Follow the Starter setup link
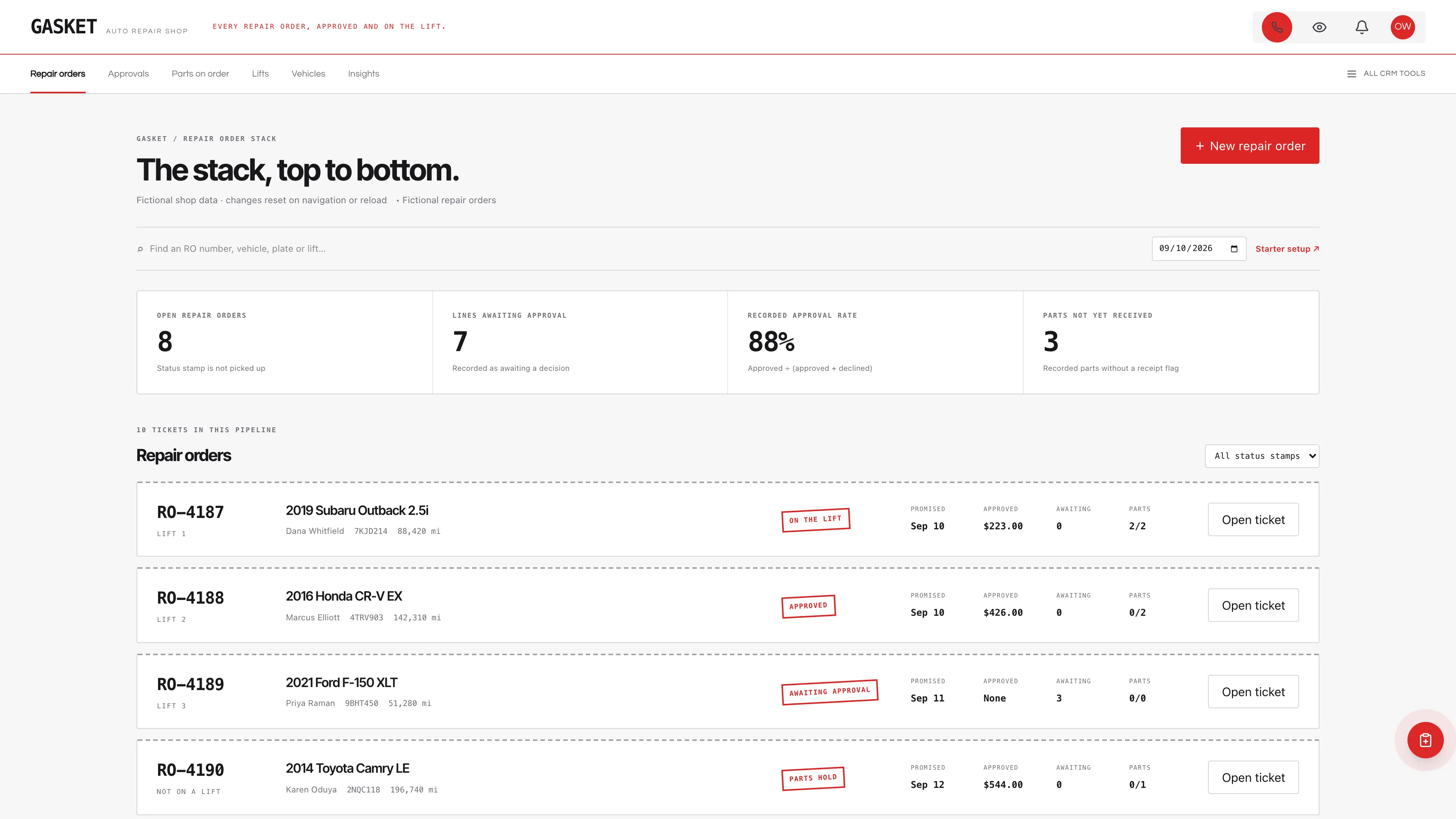1456x819 pixels. click(x=1287, y=249)
